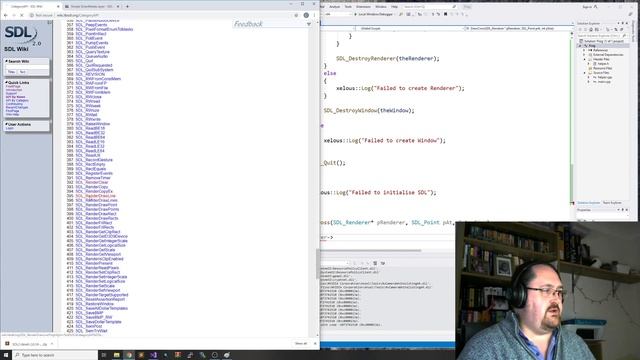
Task: Open the SDL_RenderDrawLine link
Action: tap(96, 196)
